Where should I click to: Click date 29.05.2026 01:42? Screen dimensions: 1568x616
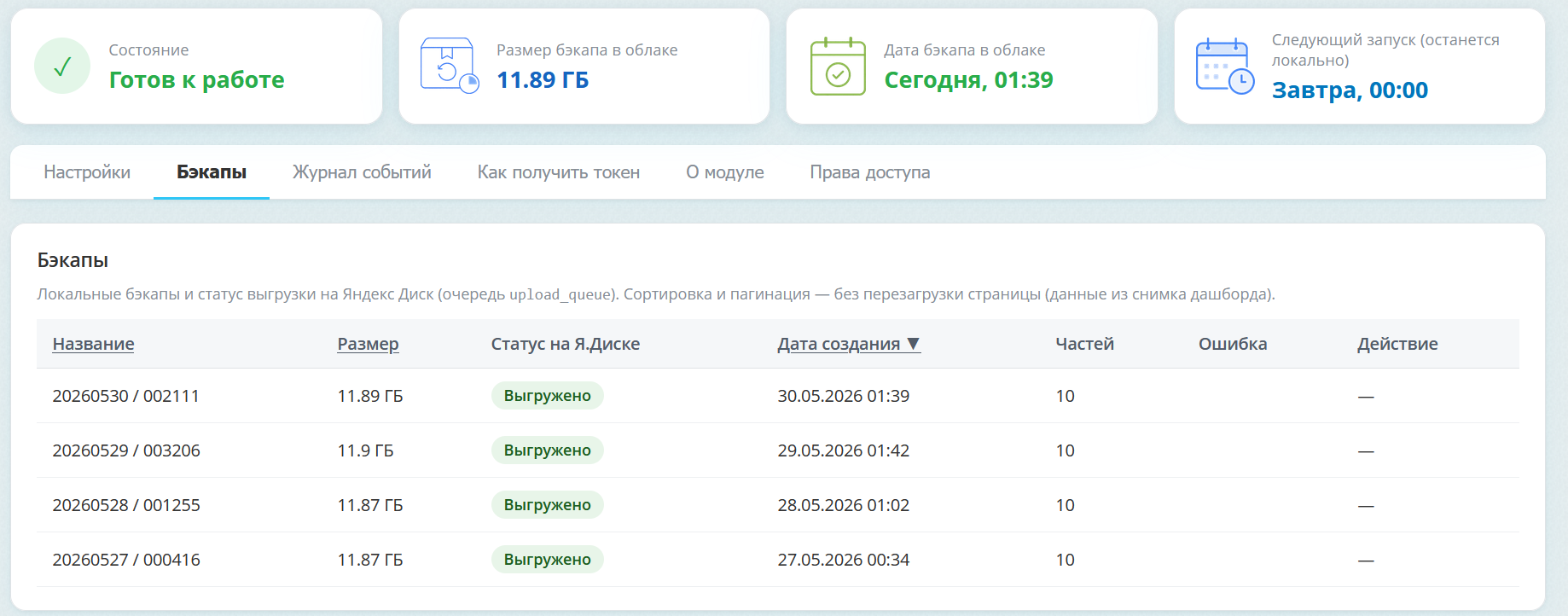[844, 450]
